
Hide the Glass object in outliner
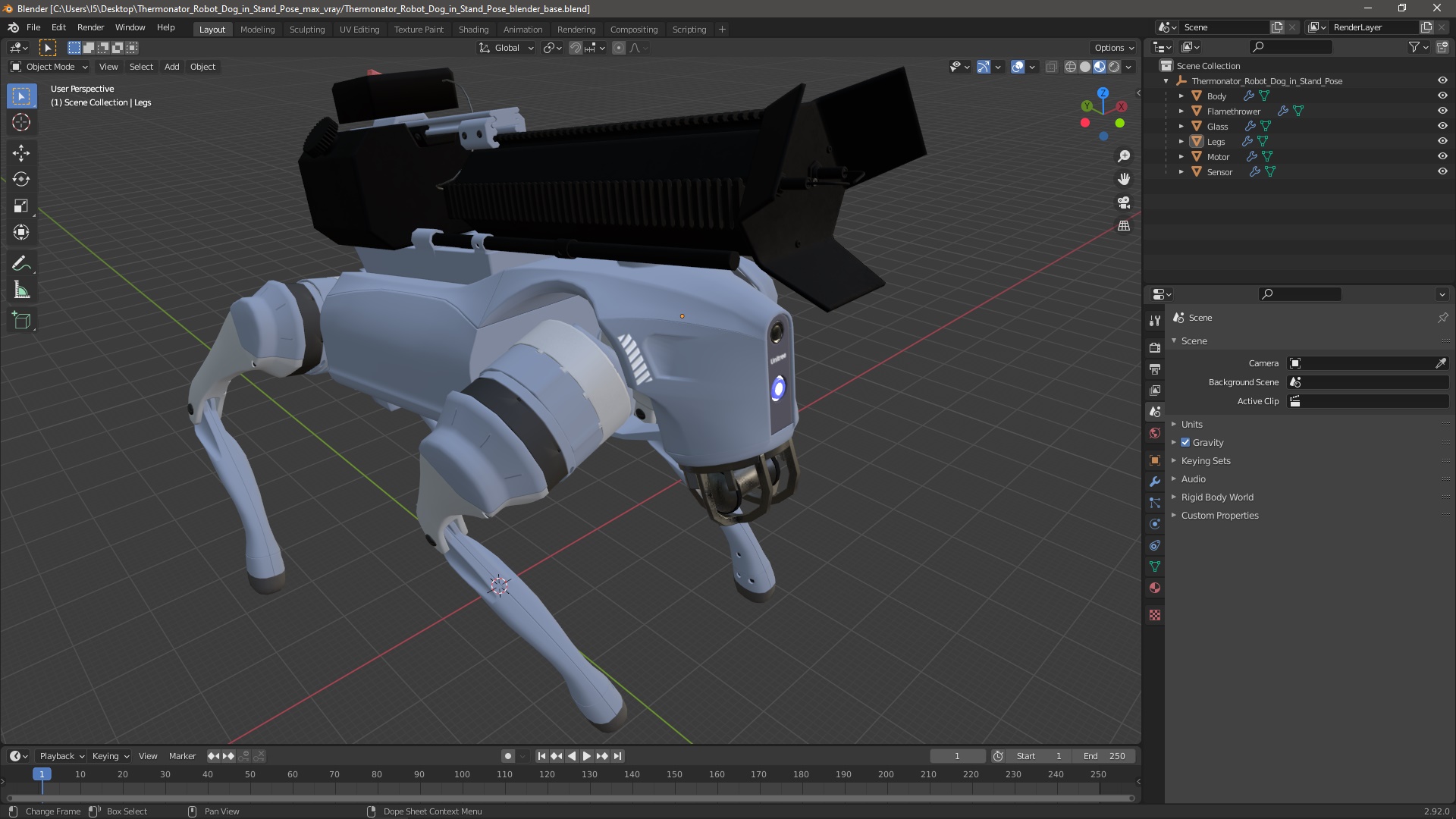(x=1442, y=126)
